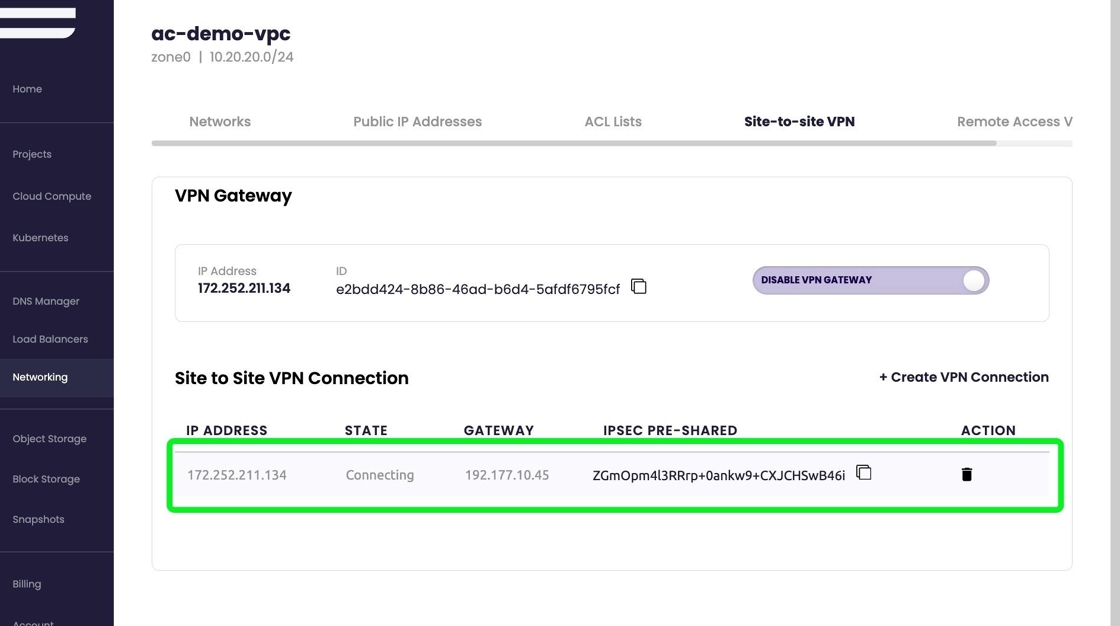Go to the Remote Access VPN tab
This screenshot has width=1120, height=626.
[1014, 122]
